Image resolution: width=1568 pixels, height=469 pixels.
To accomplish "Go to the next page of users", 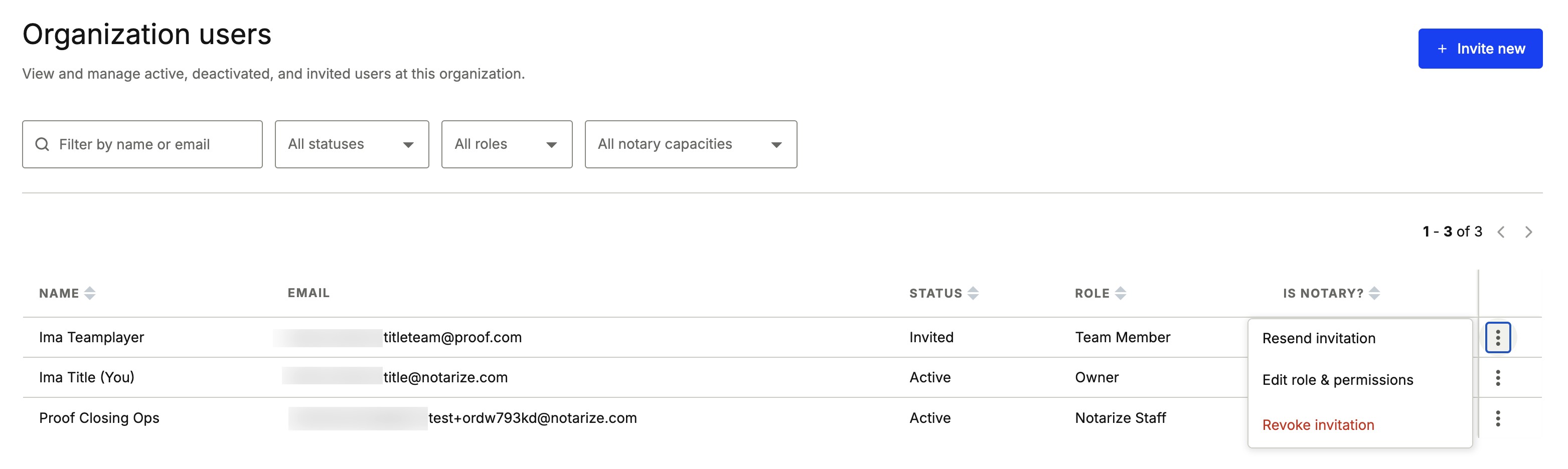I will click(1528, 232).
